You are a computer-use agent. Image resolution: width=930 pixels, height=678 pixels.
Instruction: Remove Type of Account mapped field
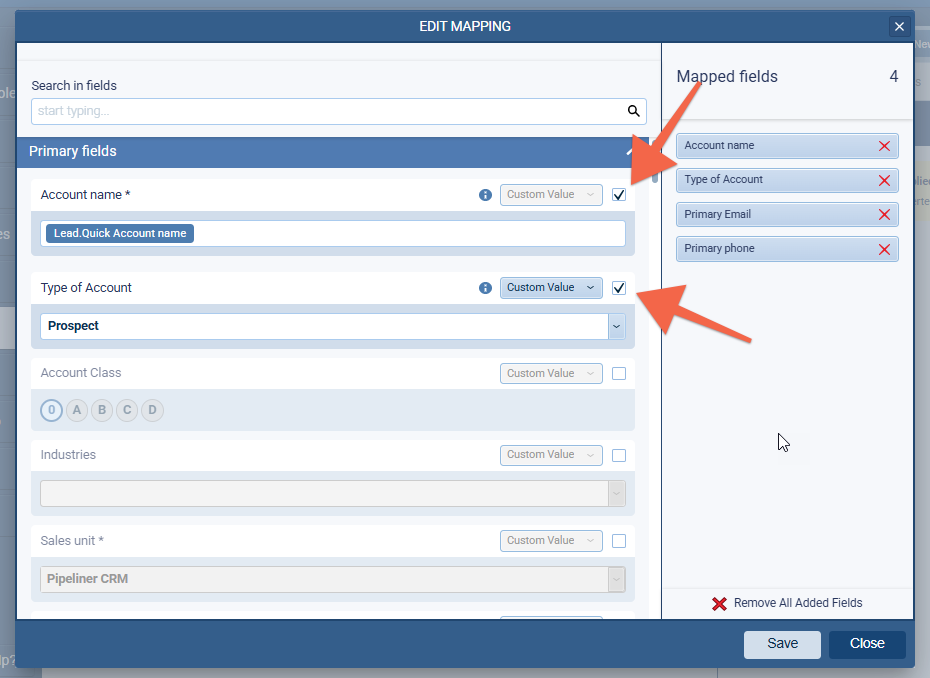pyautogui.click(x=884, y=181)
